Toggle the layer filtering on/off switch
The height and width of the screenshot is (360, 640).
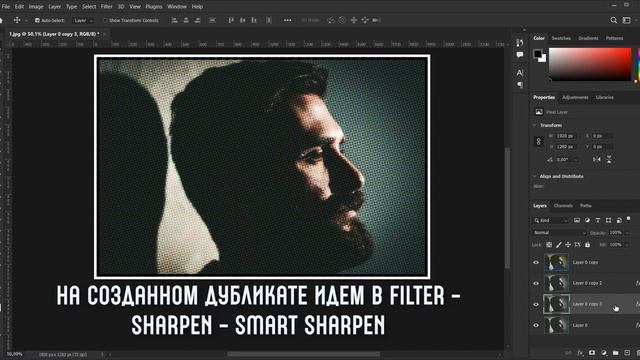click(x=629, y=220)
